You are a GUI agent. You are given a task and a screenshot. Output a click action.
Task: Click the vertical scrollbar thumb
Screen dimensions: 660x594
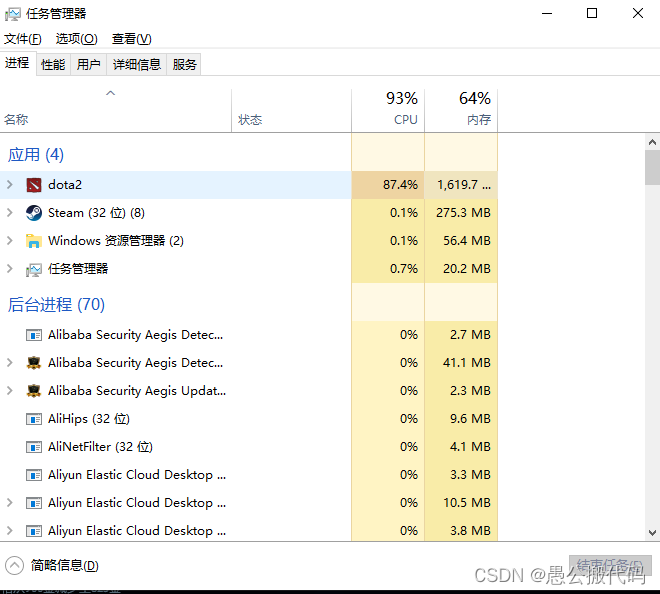click(x=652, y=168)
